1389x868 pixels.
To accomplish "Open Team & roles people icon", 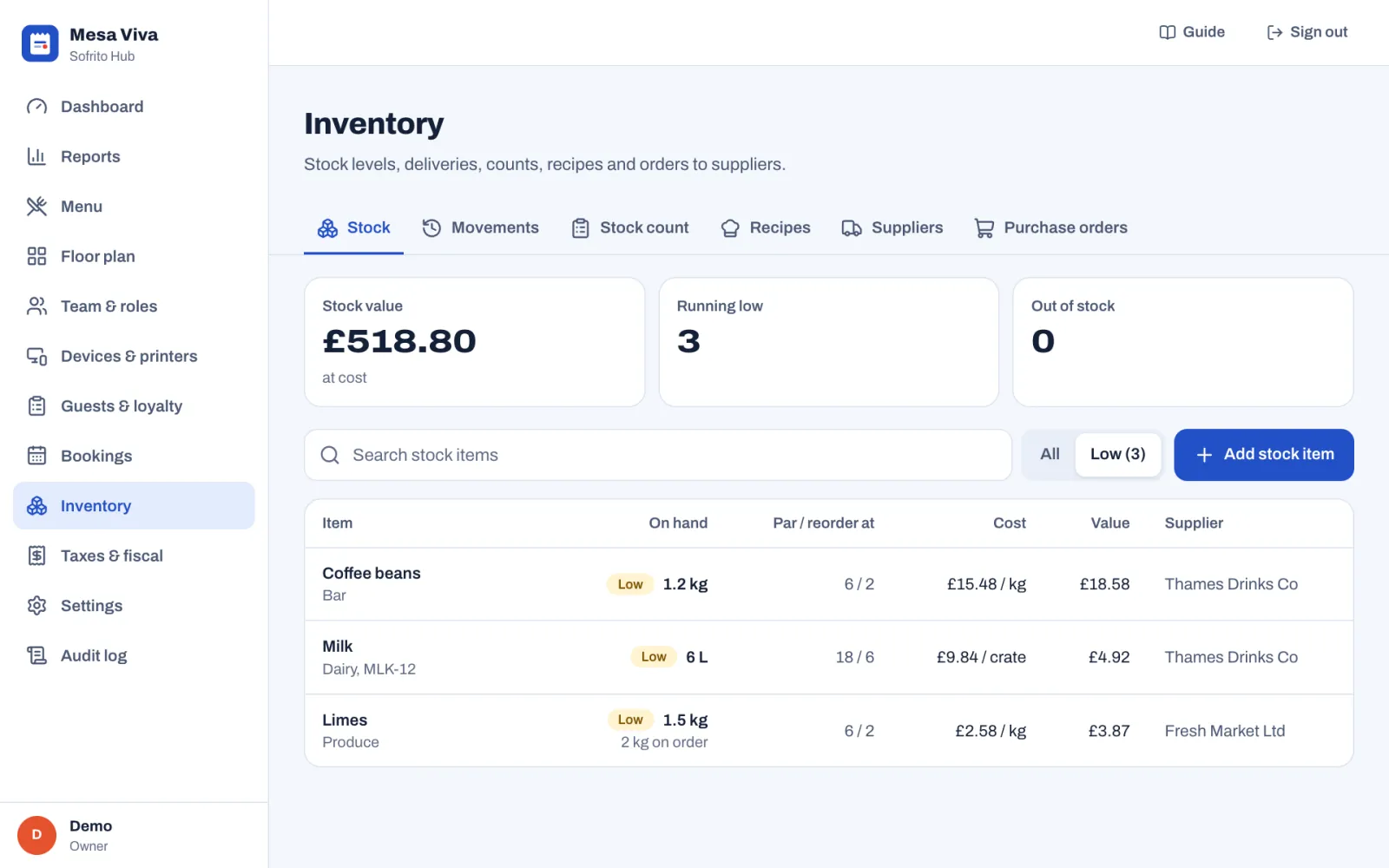I will click(x=36, y=306).
